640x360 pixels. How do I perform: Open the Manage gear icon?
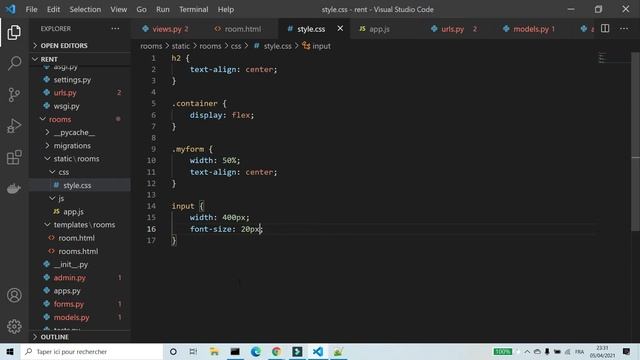point(14,326)
